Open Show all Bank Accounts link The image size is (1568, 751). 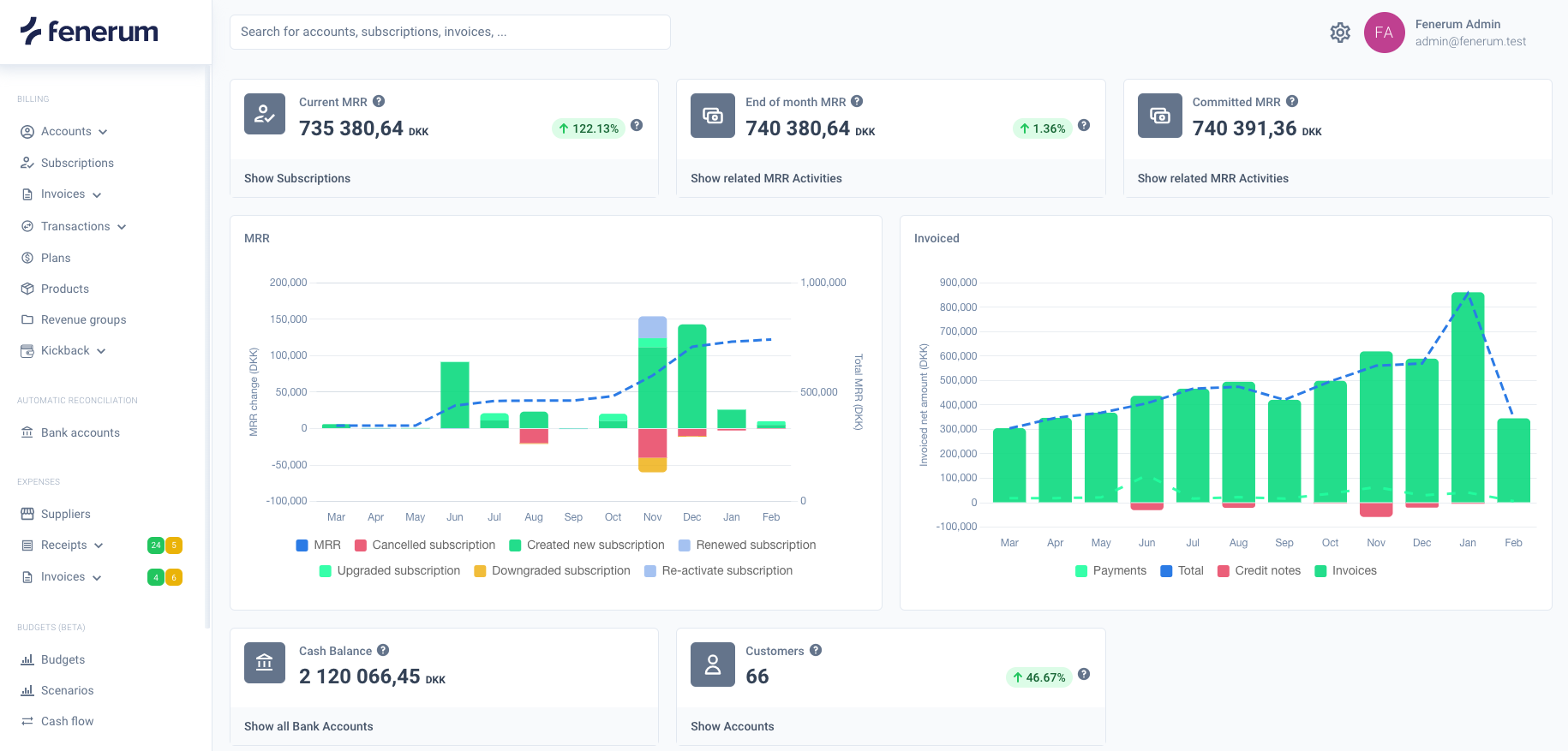point(308,726)
